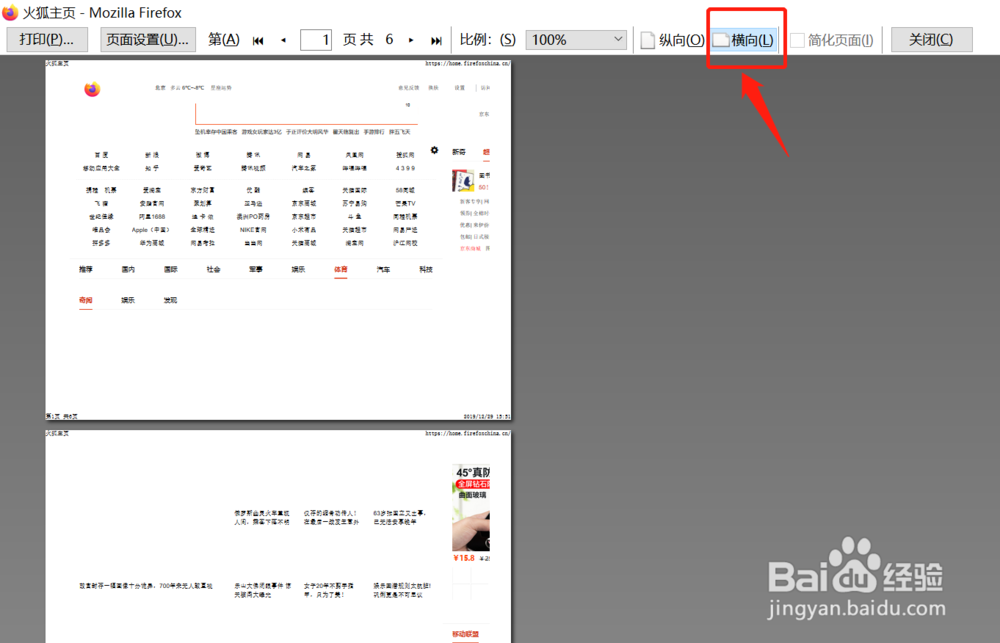
Task: Click the 'NIKE官网' link in the preview
Action: (x=253, y=230)
